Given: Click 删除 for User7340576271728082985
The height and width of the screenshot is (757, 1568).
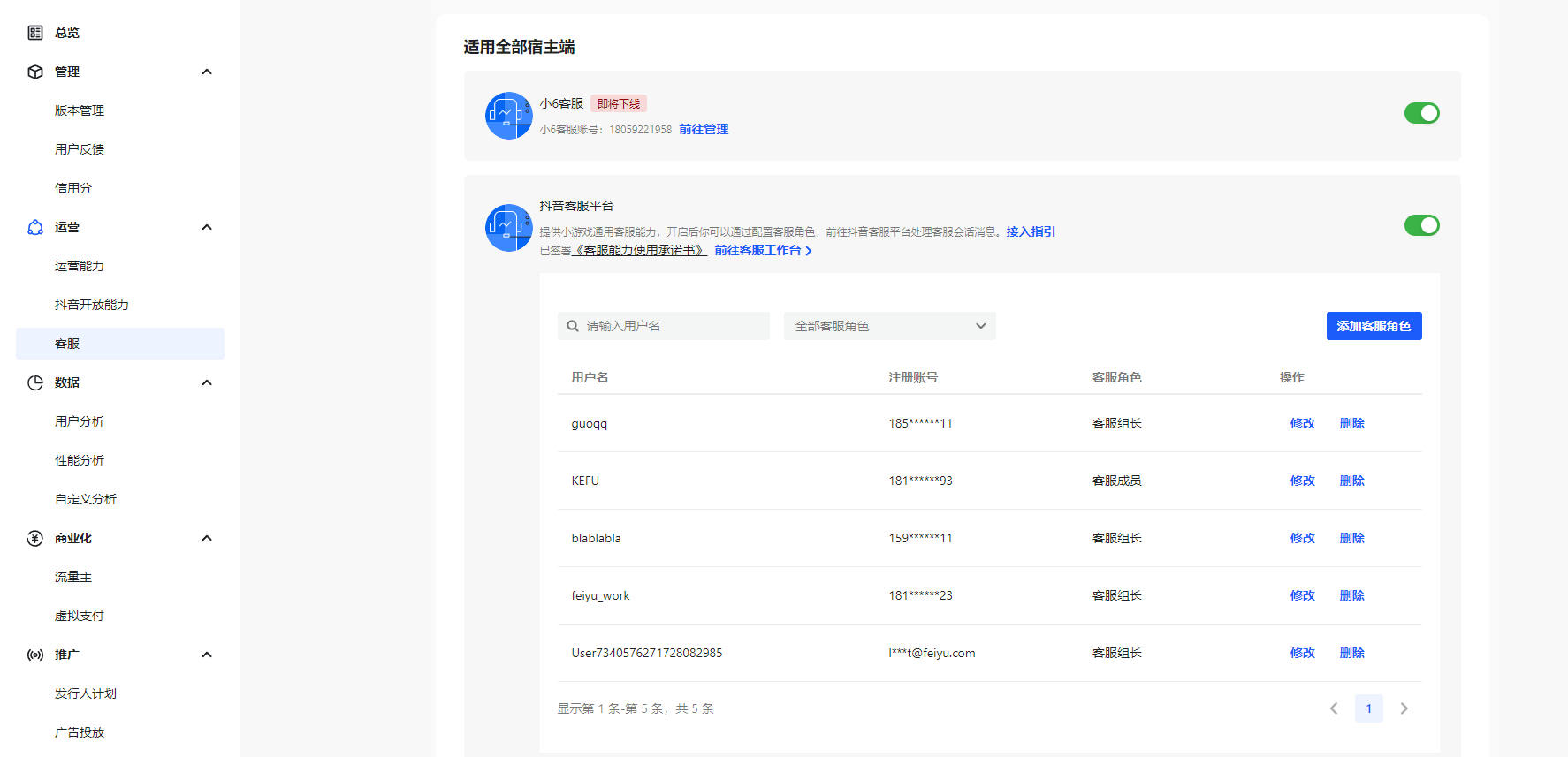Looking at the screenshot, I should pyautogui.click(x=1352, y=653).
